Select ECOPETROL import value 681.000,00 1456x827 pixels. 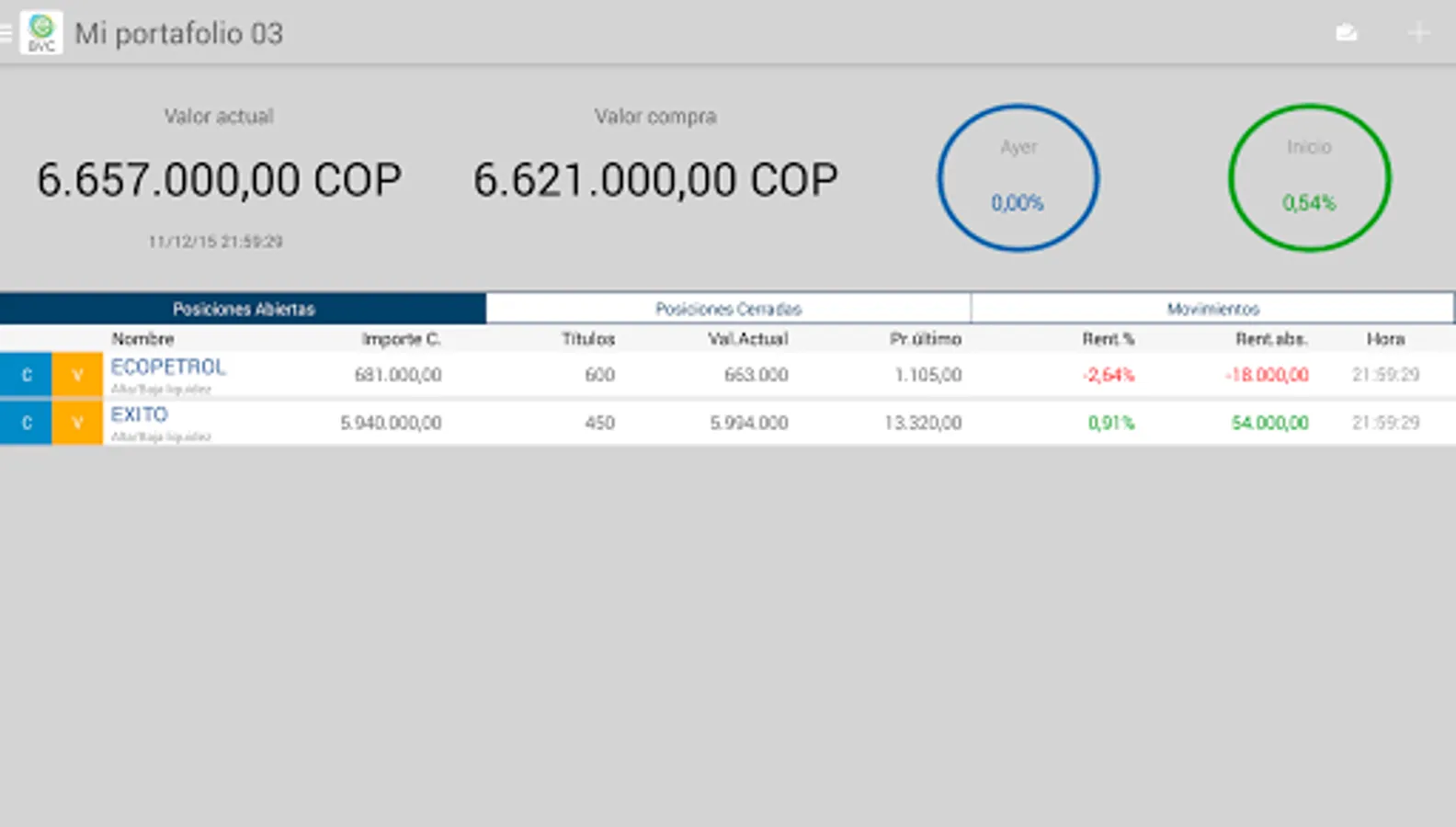pyautogui.click(x=398, y=375)
